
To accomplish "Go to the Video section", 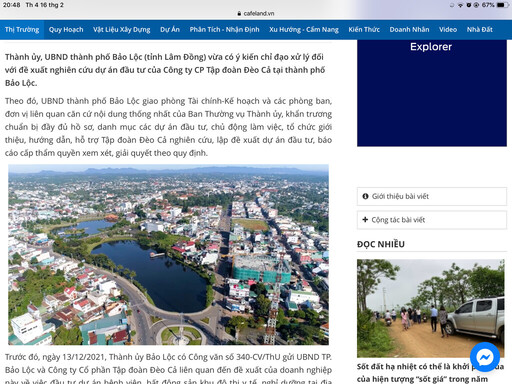I will click(x=448, y=30).
